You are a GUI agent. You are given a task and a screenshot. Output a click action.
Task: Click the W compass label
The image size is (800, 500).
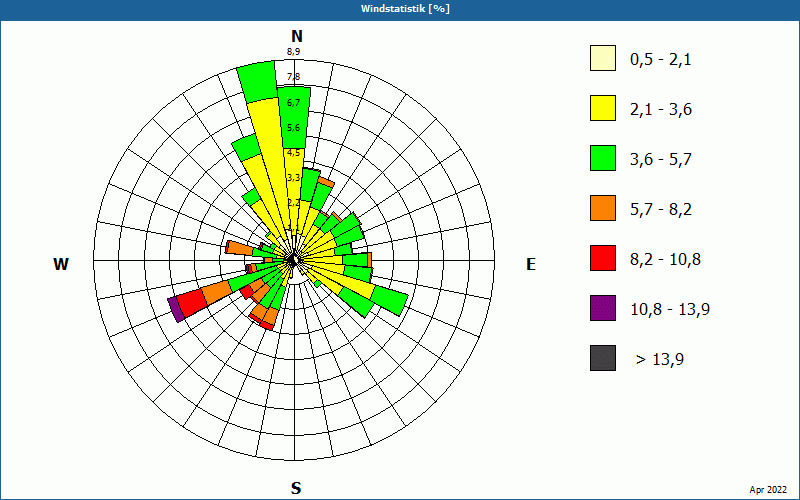tap(61, 264)
